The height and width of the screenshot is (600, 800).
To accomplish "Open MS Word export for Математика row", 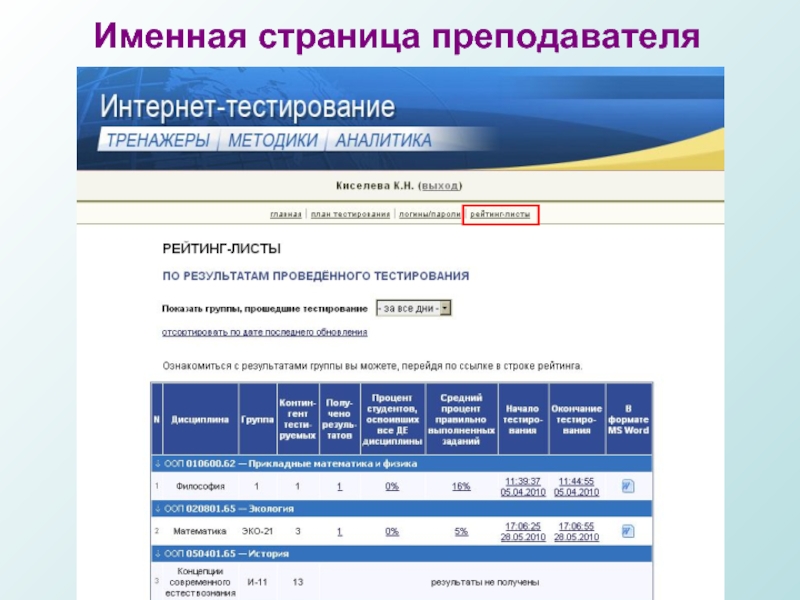I will click(628, 531).
